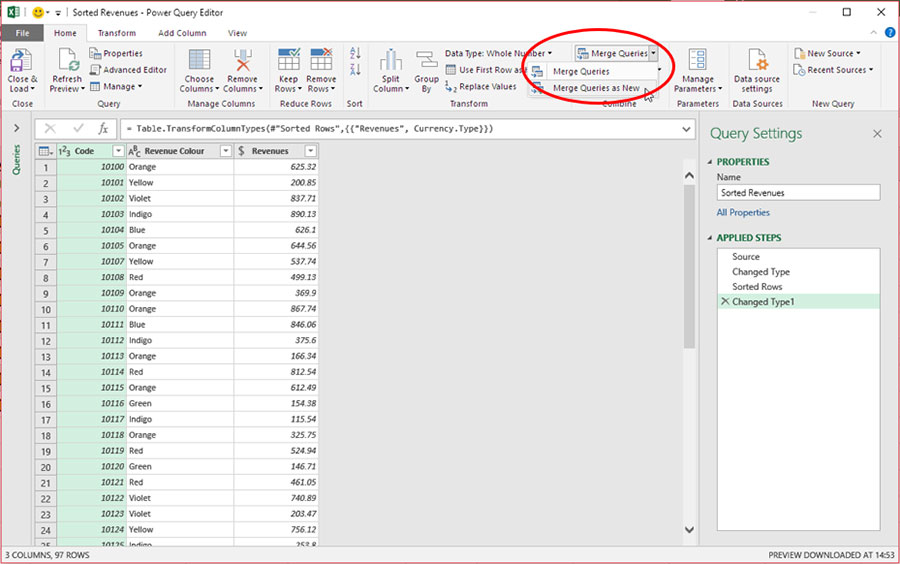Click the vertical scrollbar down arrow
The height and width of the screenshot is (564, 900).
[689, 530]
